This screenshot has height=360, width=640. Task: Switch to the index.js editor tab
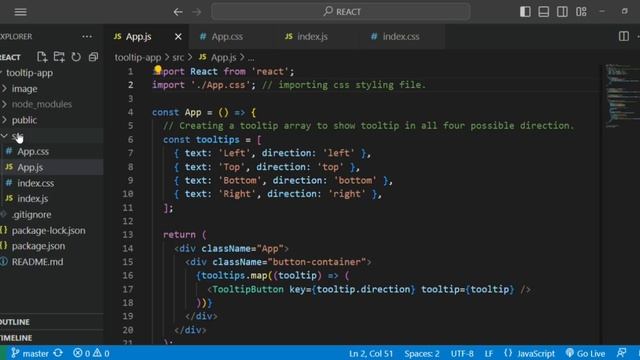coord(312,36)
